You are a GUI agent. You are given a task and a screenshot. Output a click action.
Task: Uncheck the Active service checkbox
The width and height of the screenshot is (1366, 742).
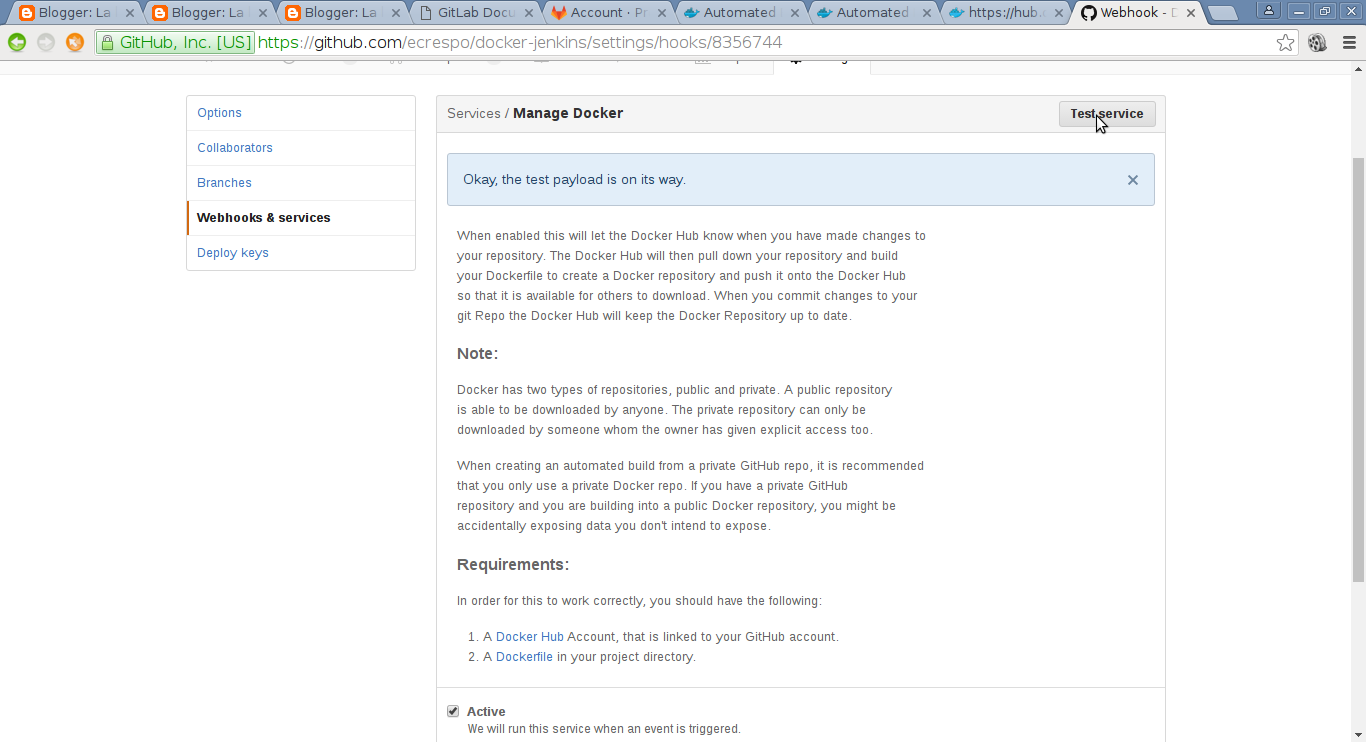pos(453,712)
